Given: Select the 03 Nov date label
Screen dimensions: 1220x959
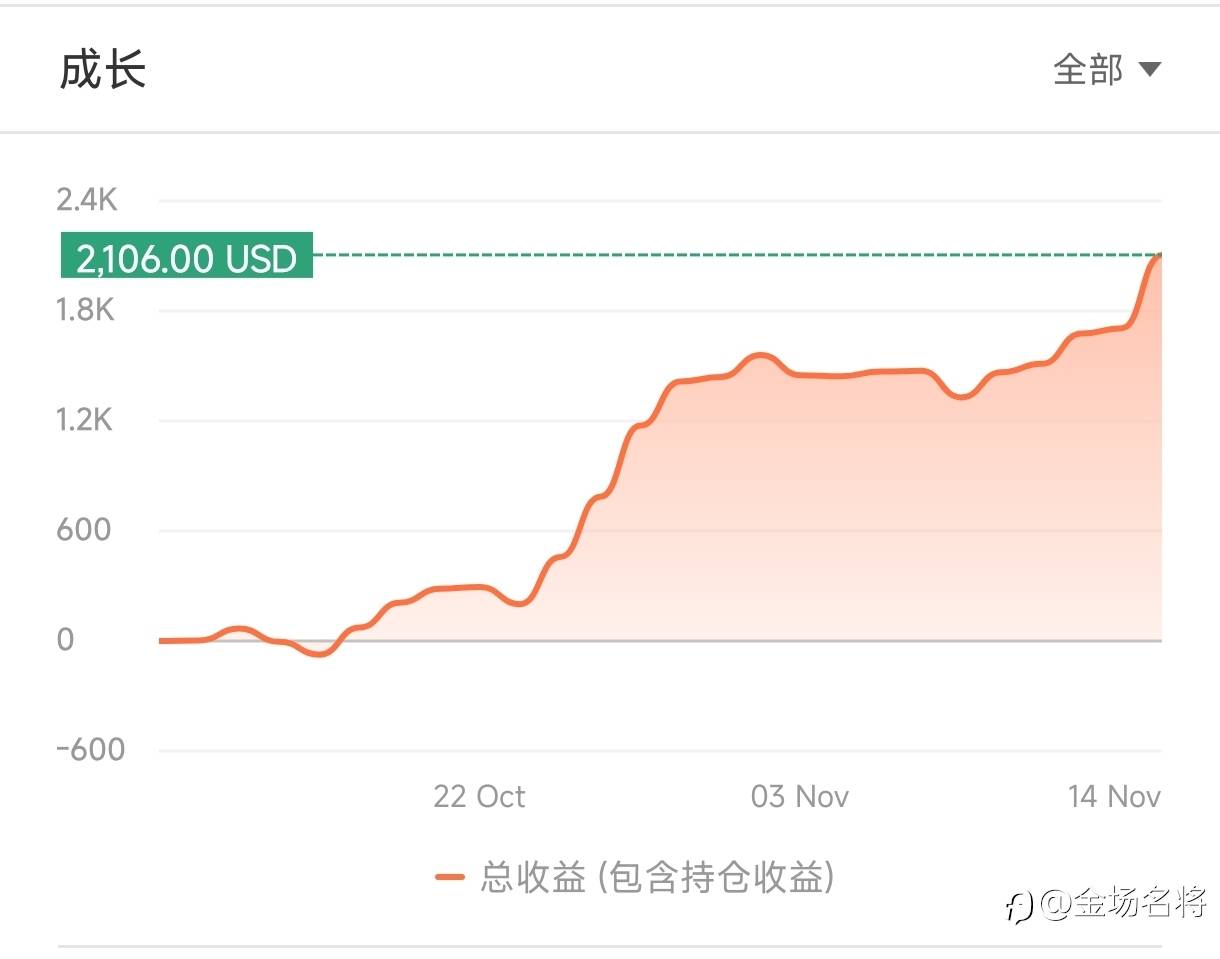Looking at the screenshot, I should (799, 796).
